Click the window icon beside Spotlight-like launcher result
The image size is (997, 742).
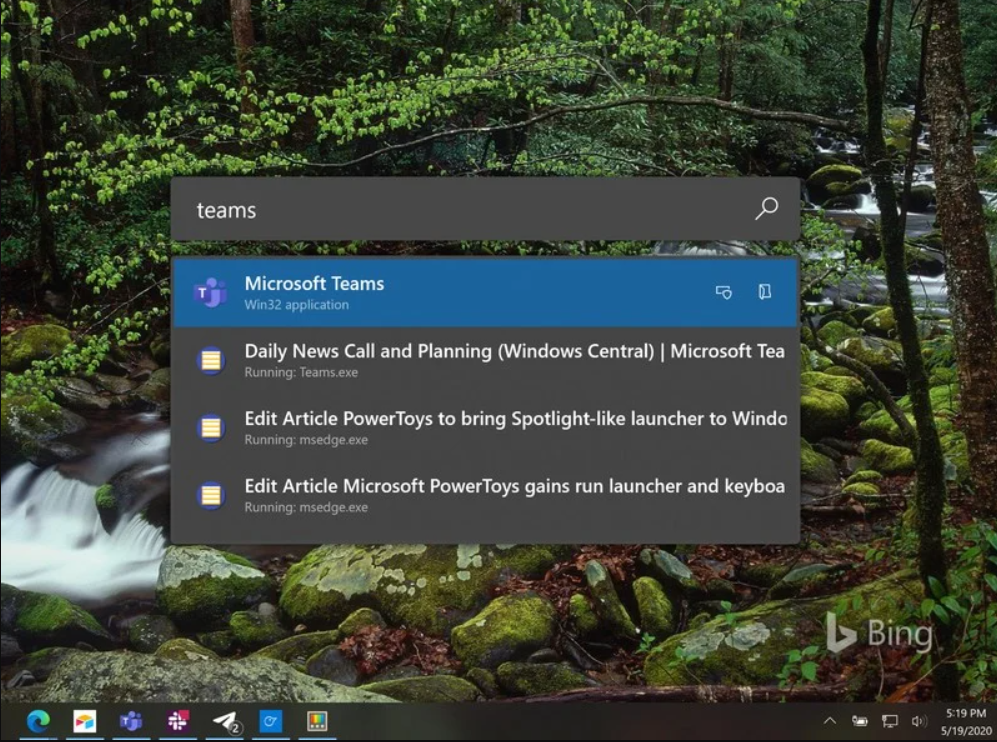point(210,428)
